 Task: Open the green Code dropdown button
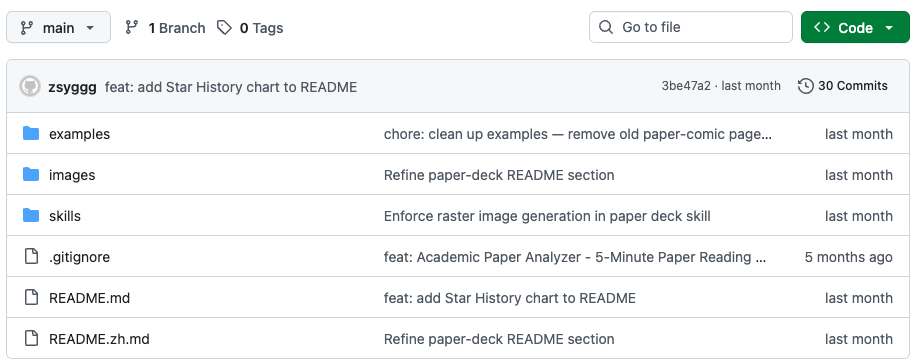pos(855,27)
